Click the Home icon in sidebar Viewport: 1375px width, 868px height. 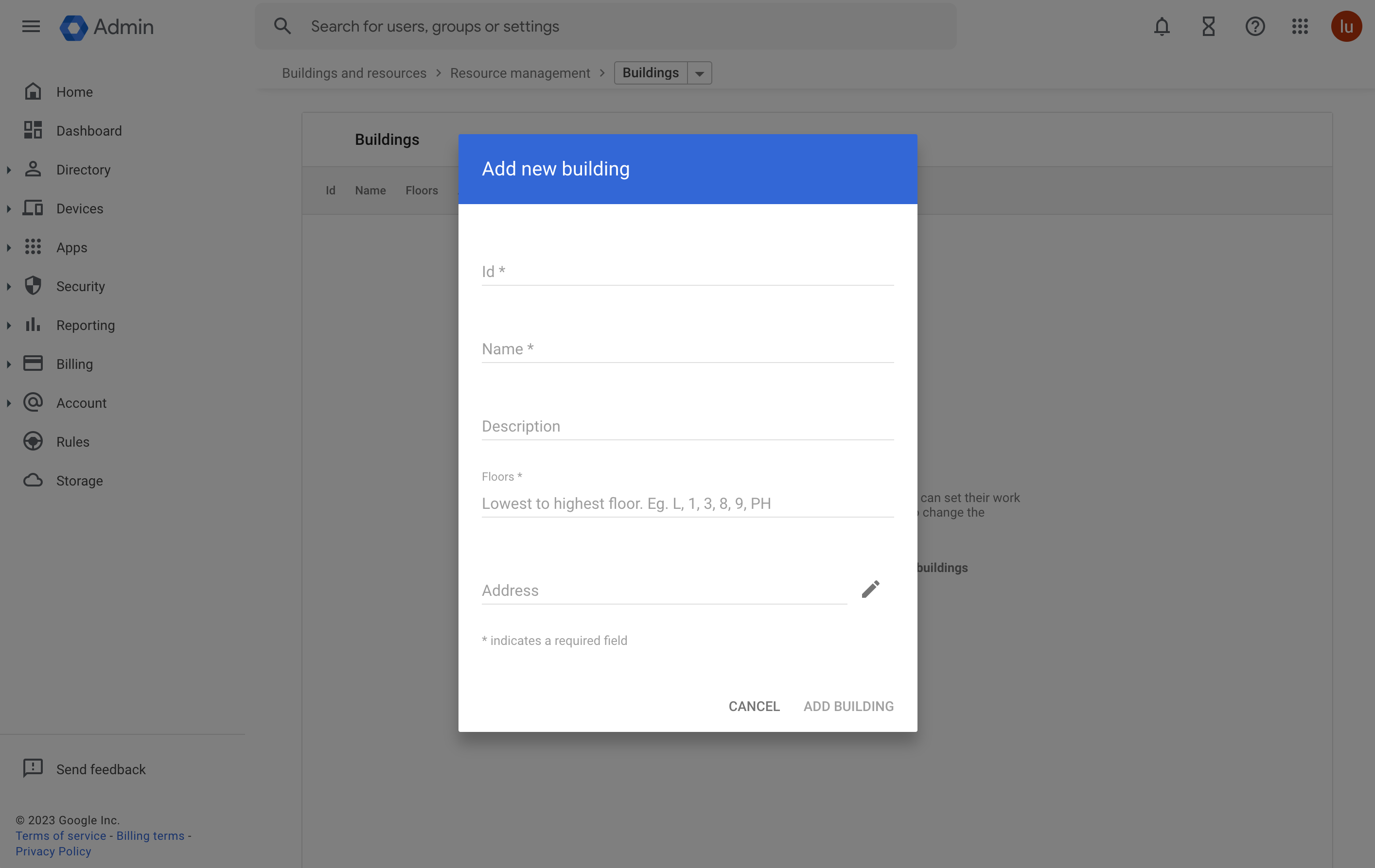pos(33,91)
